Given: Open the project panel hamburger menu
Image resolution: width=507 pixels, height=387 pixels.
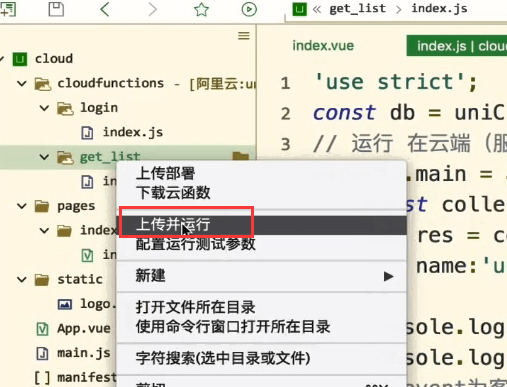Looking at the screenshot, I should pos(244,36).
